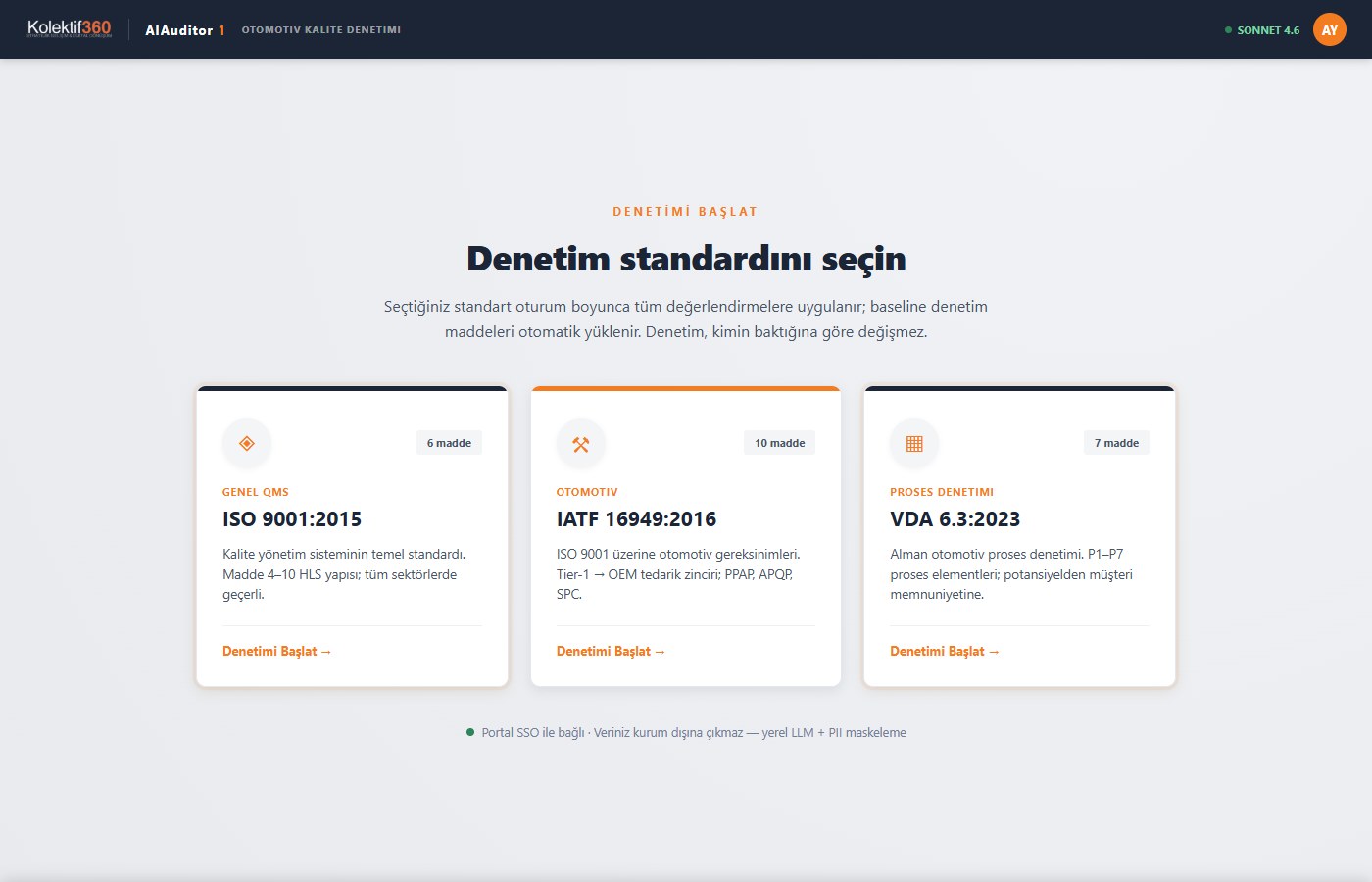Select the VDA 6.3:2023 card title
The width and height of the screenshot is (1372, 882).
tap(955, 519)
